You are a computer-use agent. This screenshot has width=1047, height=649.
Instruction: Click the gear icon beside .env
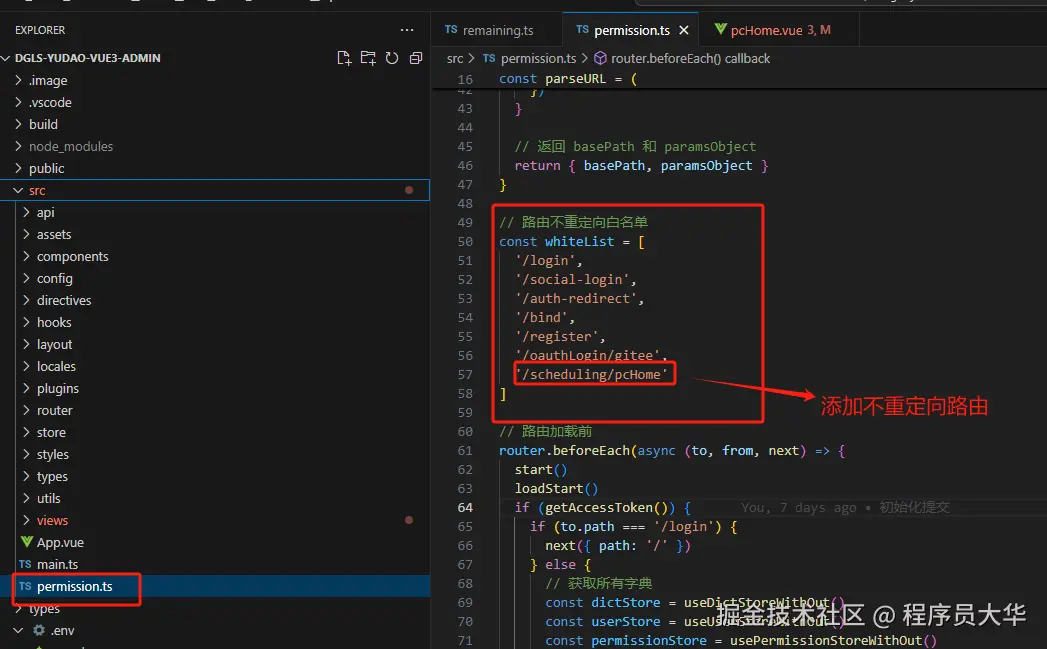pos(39,630)
